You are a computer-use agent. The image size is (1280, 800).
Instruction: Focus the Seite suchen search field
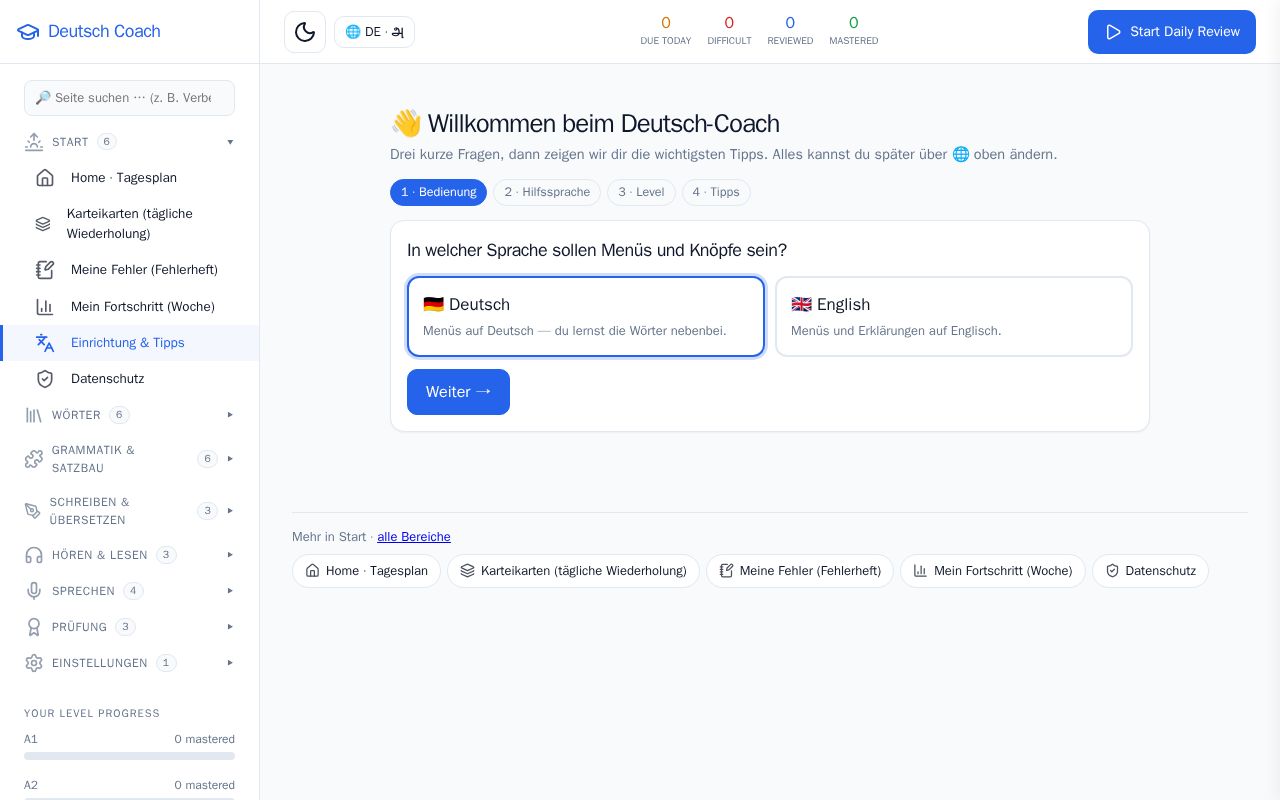129,98
